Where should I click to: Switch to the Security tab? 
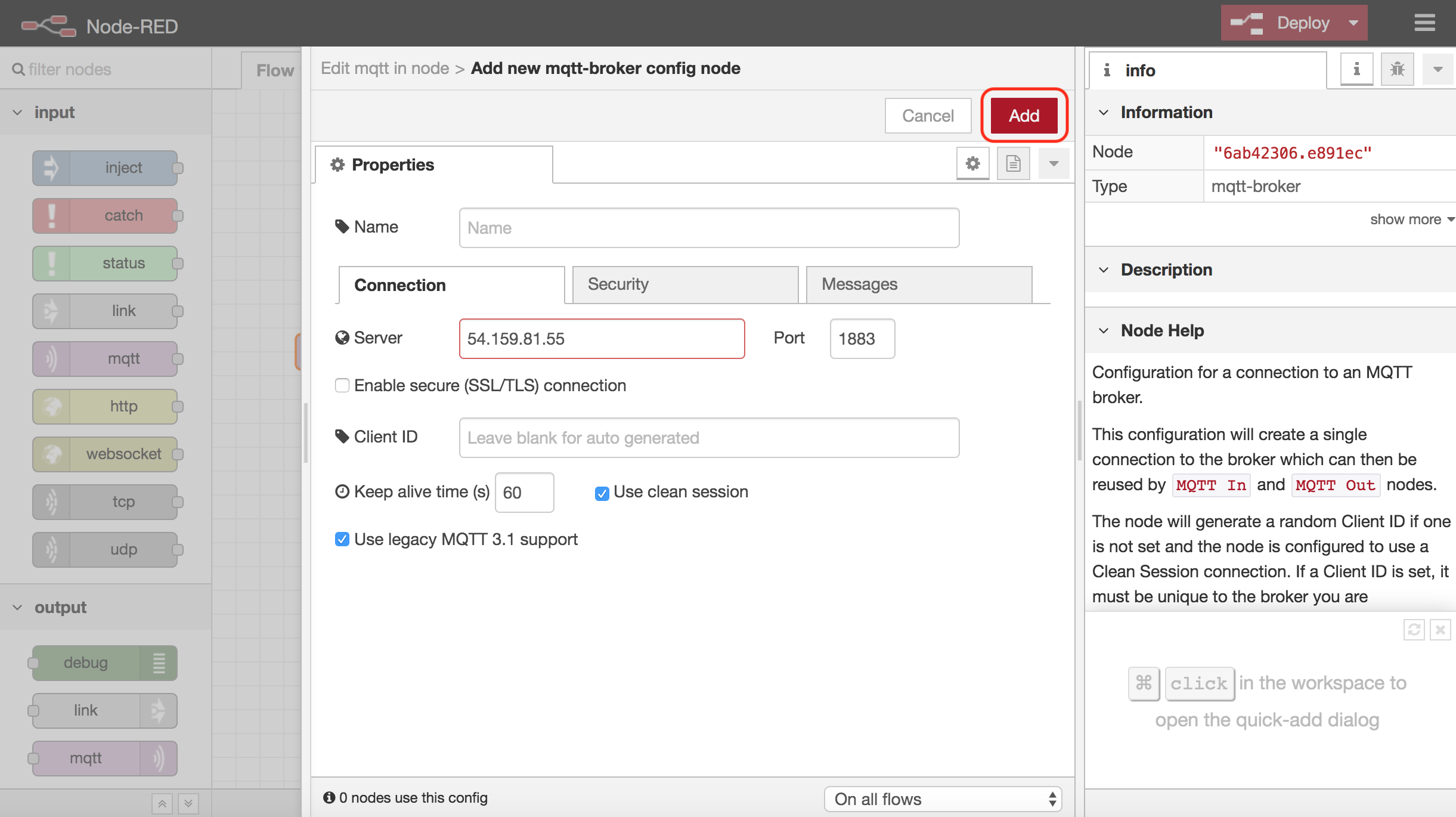pyautogui.click(x=685, y=284)
